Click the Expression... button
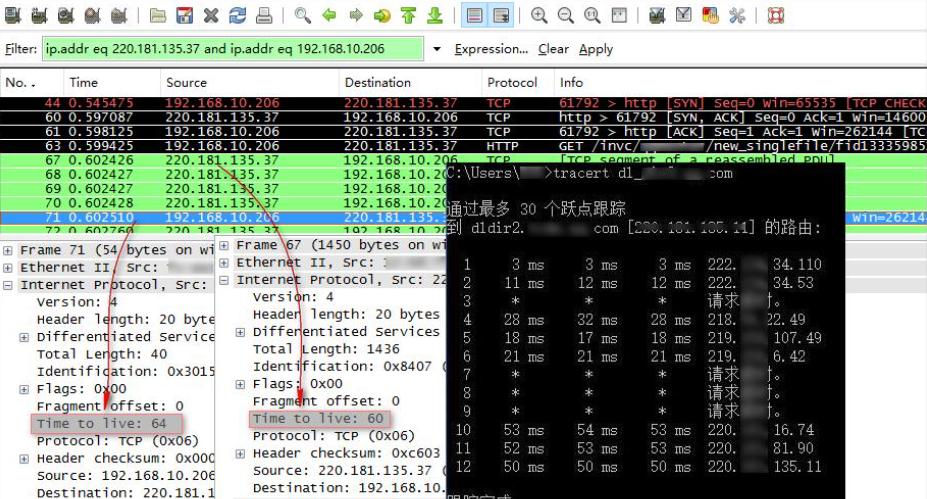The image size is (927, 499). [x=491, y=49]
